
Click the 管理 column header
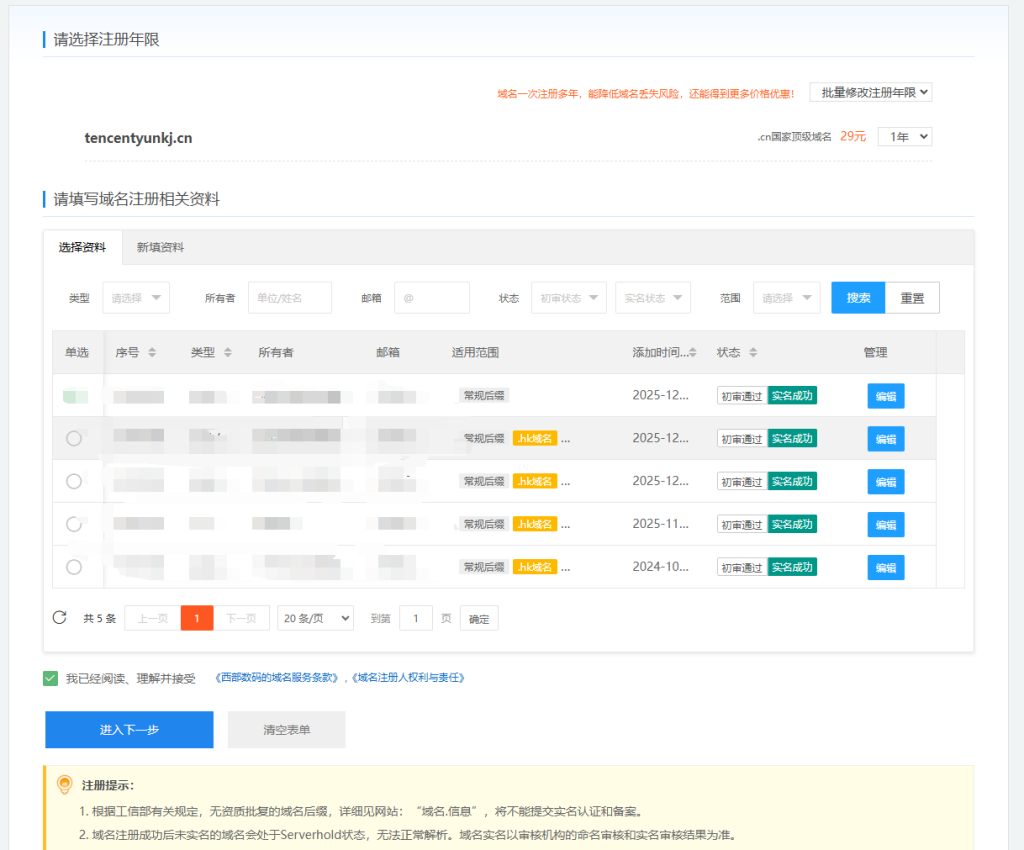point(875,353)
